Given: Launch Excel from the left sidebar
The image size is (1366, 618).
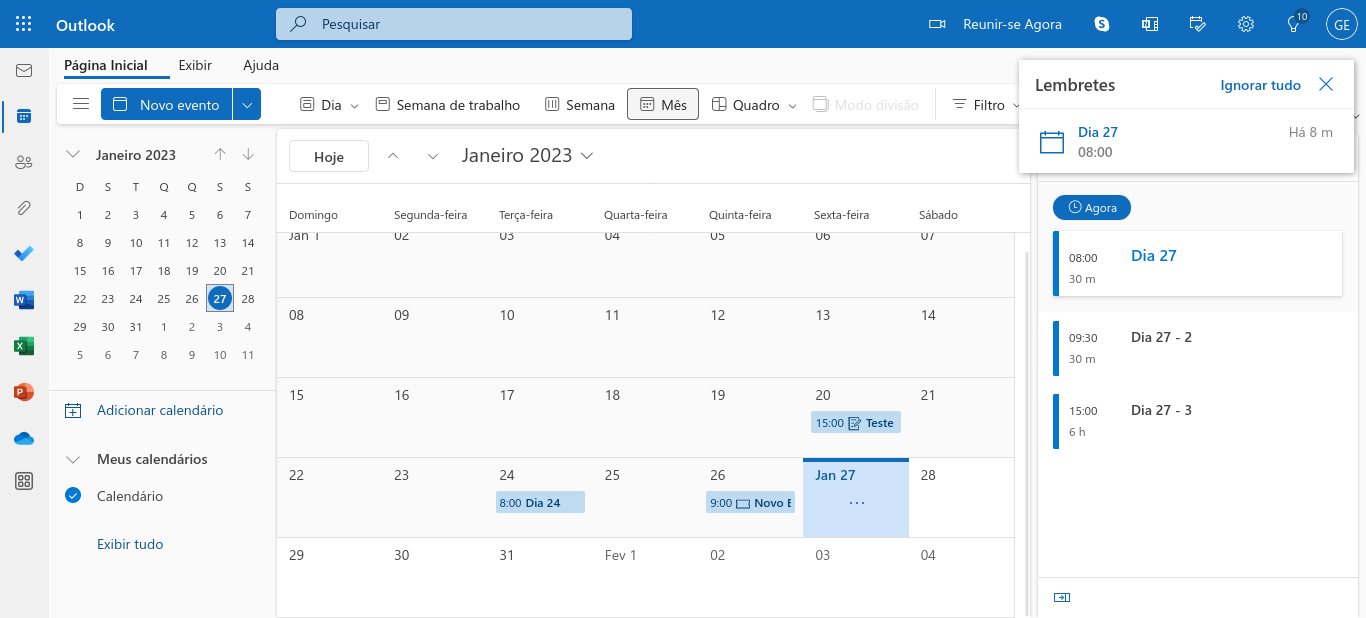Looking at the screenshot, I should pos(24,346).
